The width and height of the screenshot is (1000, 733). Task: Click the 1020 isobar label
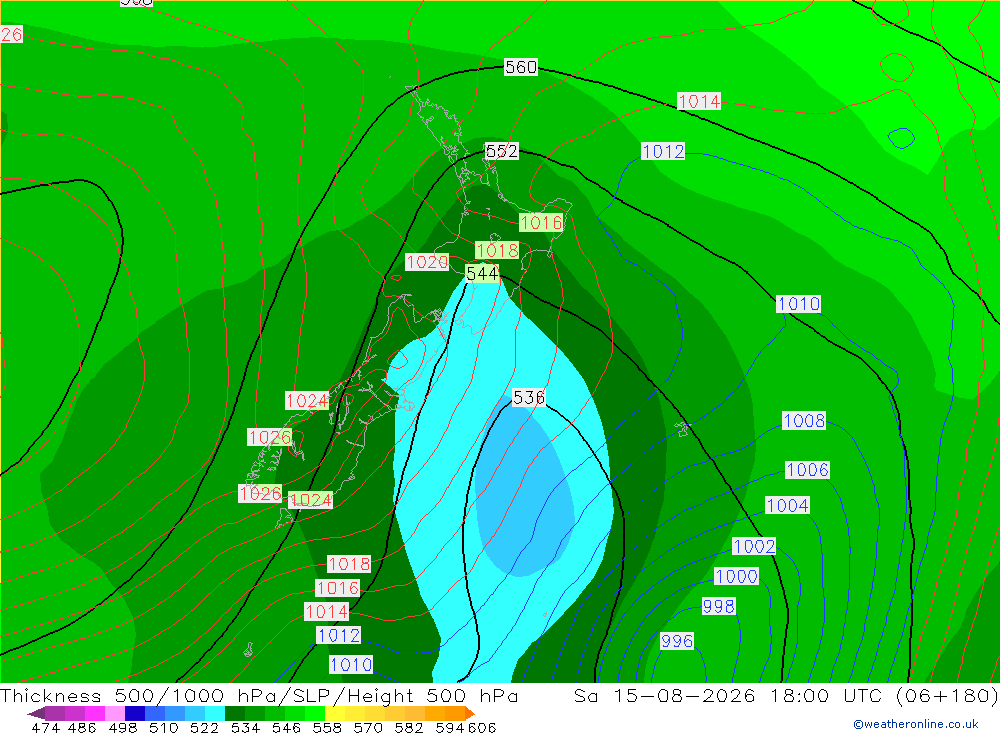[x=427, y=262]
